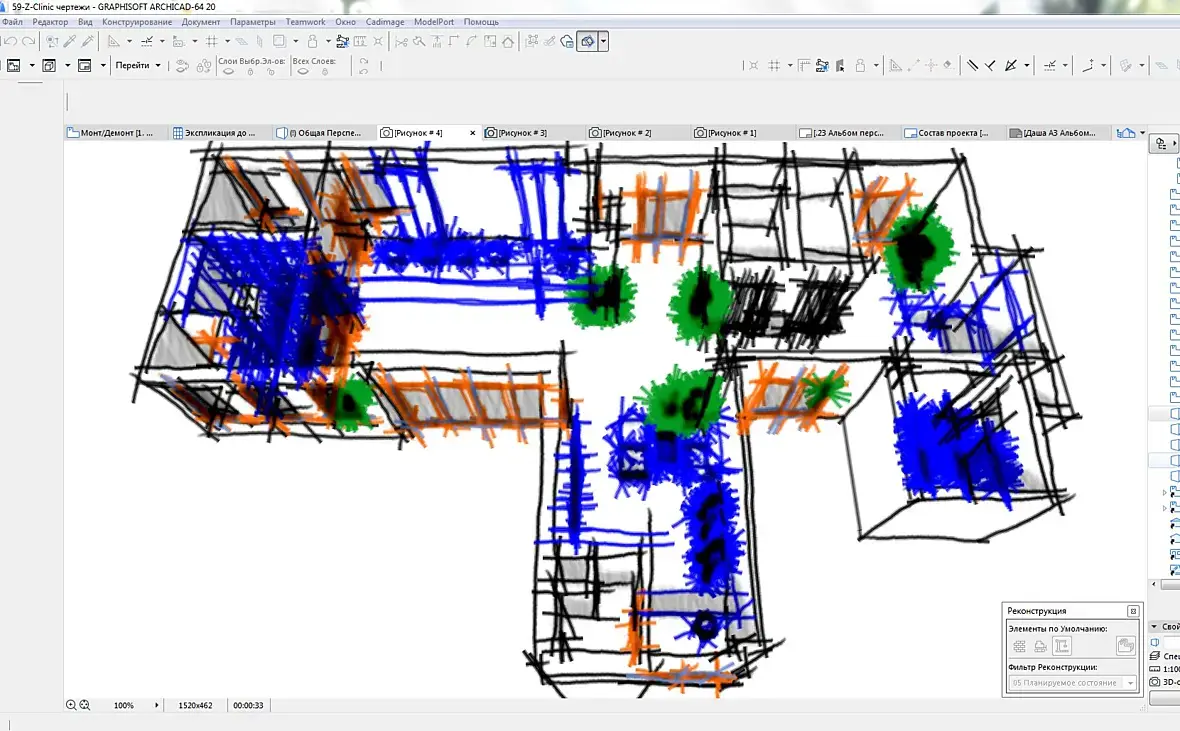Switch to the Общая Перспе... tab

[324, 132]
